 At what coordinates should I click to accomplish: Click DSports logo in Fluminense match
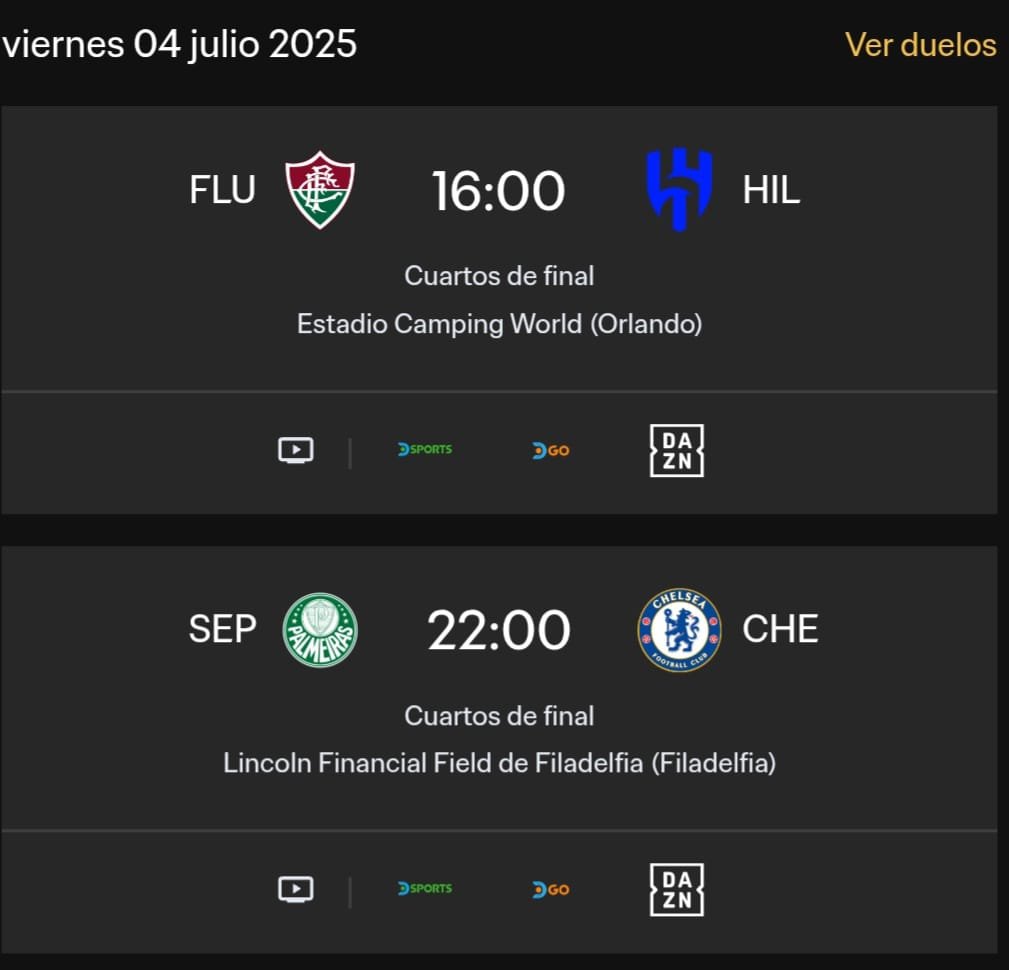425,449
